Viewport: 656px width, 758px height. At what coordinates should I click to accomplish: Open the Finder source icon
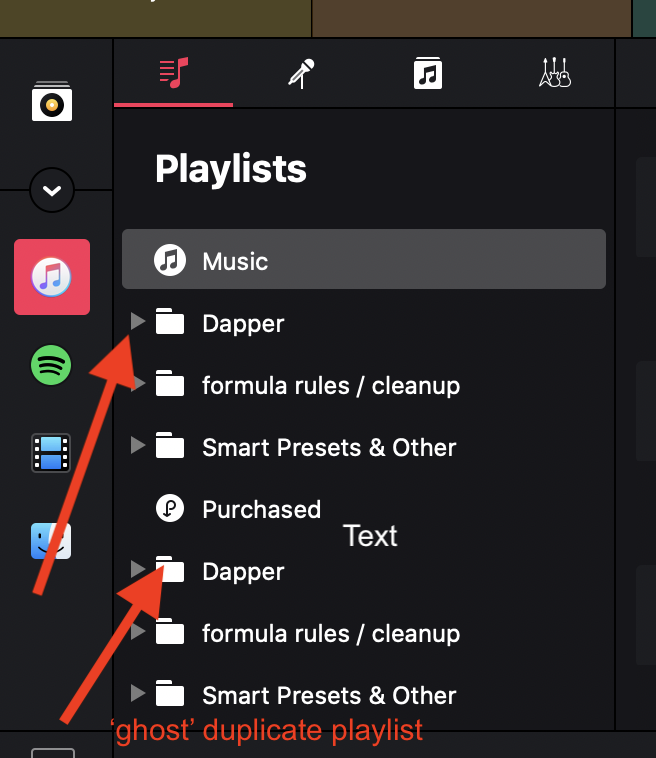pos(51,541)
